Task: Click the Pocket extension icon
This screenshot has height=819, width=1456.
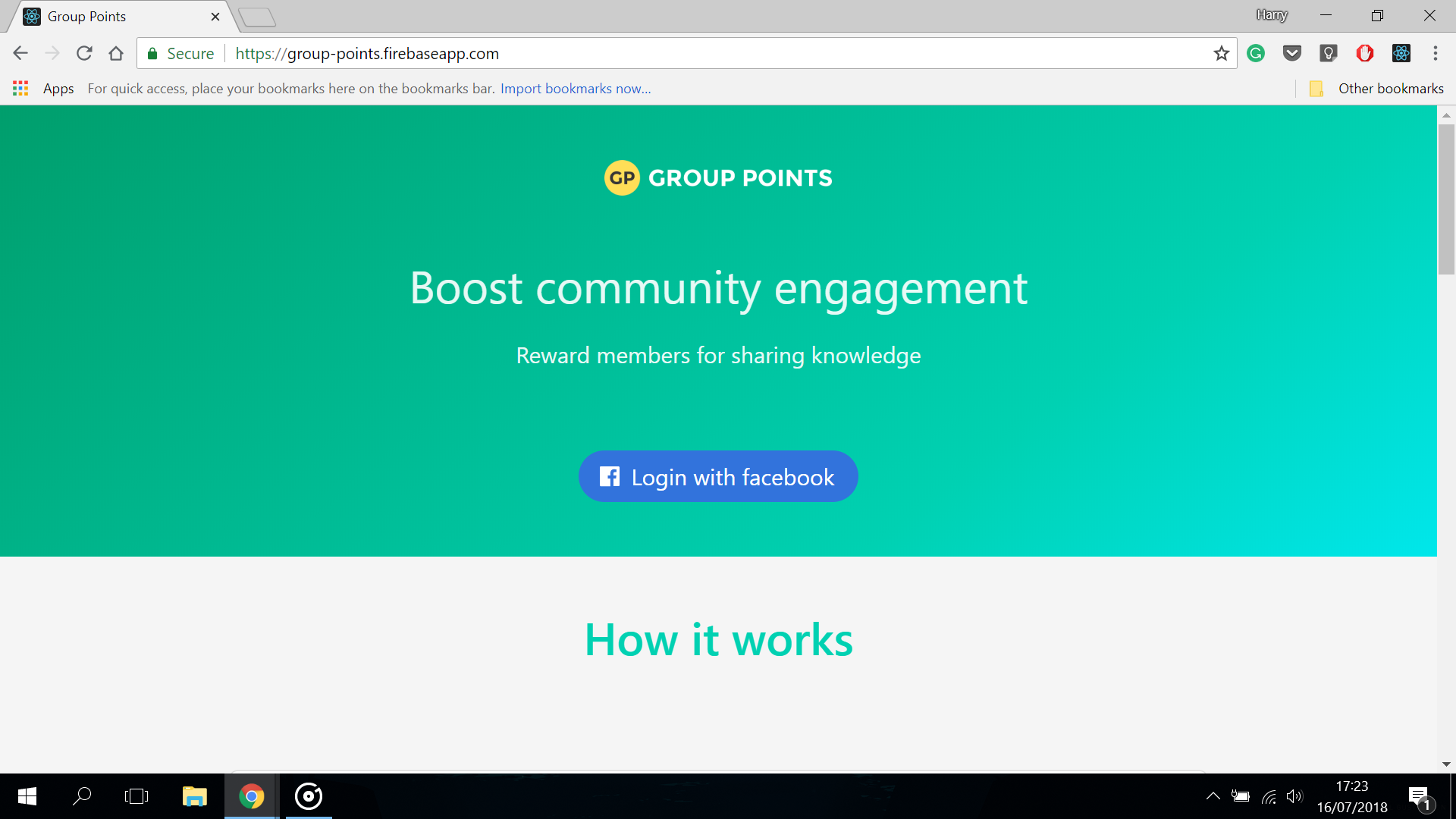Action: click(1292, 53)
